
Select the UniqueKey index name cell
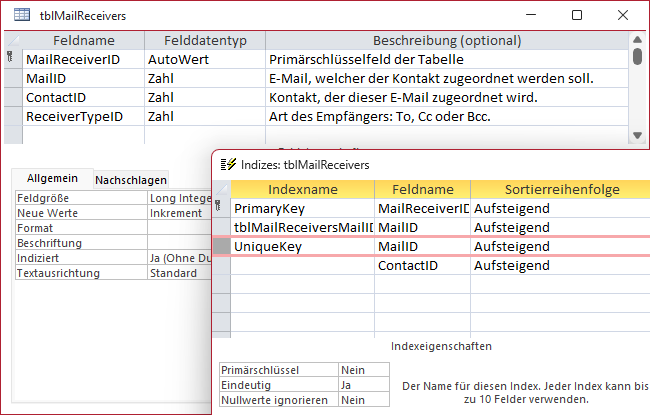[x=303, y=247]
